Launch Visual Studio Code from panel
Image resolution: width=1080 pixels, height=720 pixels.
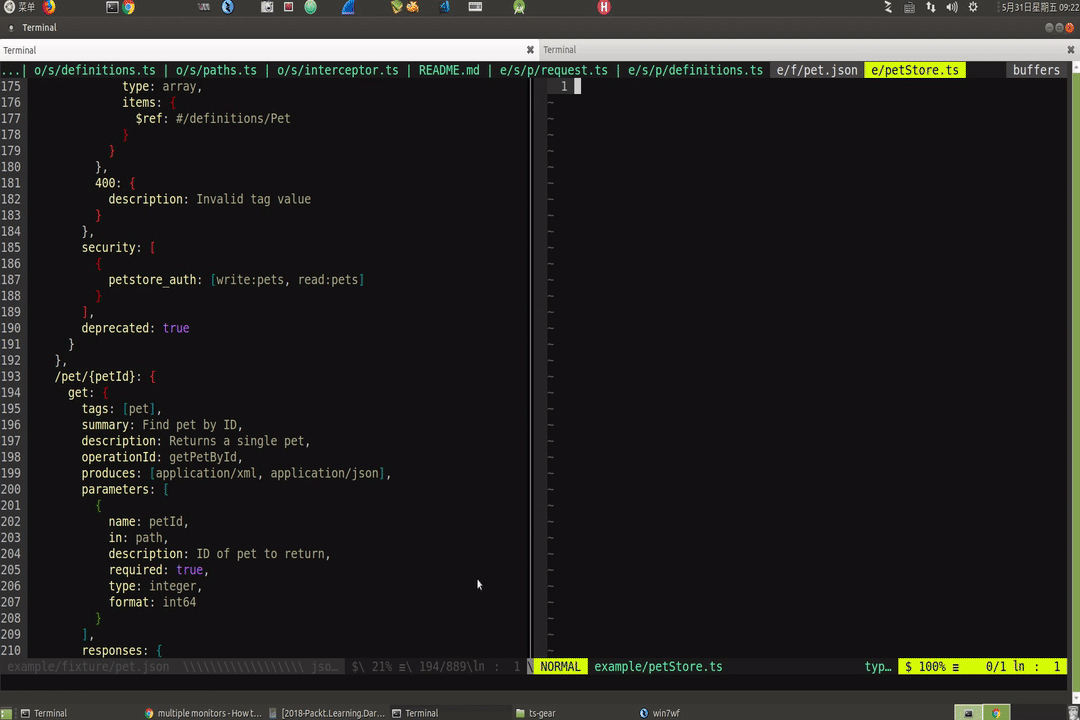pyautogui.click(x=445, y=7)
